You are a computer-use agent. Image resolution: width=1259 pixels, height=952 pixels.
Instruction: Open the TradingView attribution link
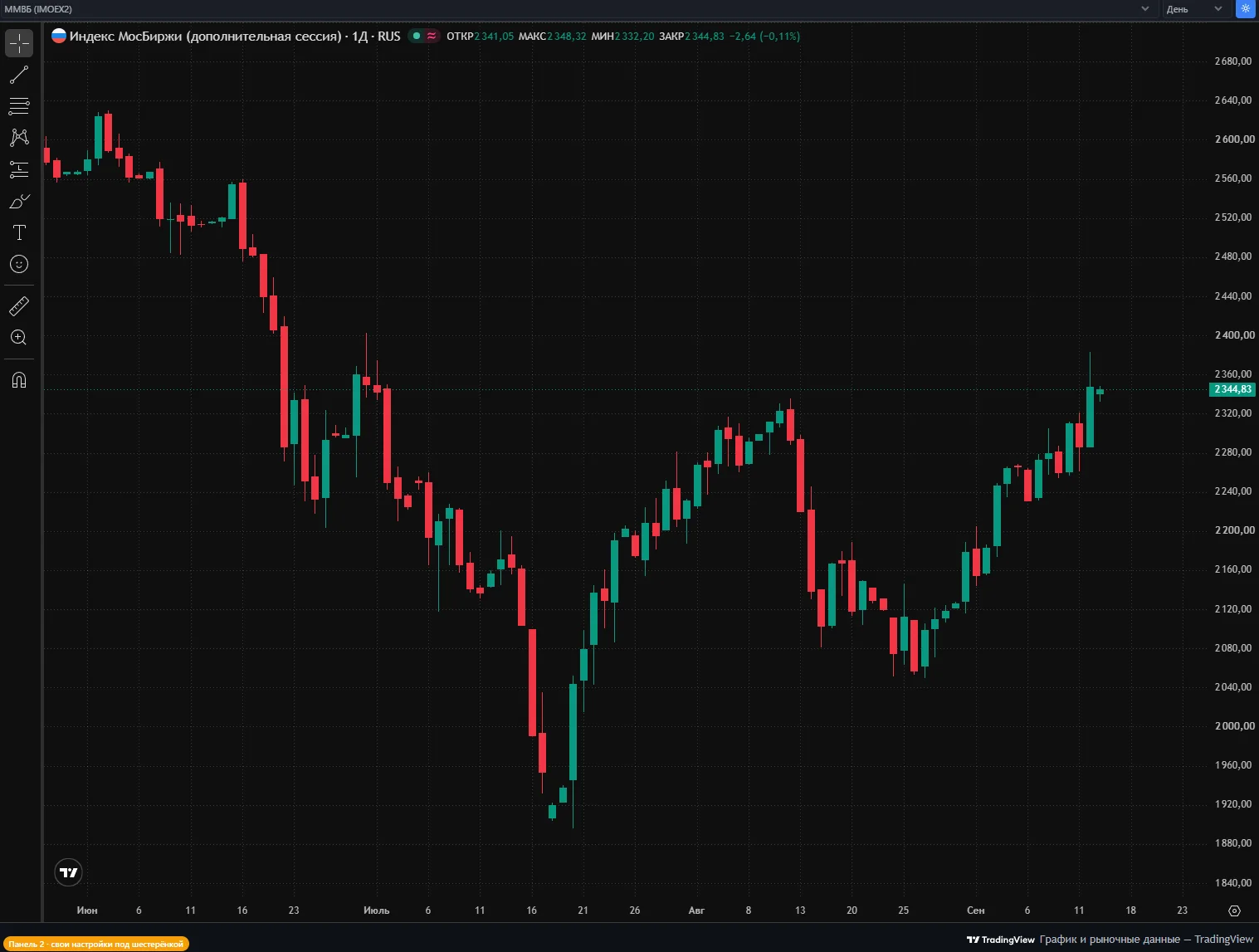click(1110, 940)
